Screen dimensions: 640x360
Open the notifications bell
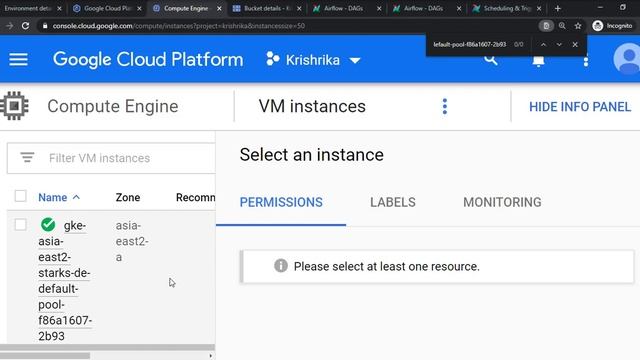click(x=538, y=61)
